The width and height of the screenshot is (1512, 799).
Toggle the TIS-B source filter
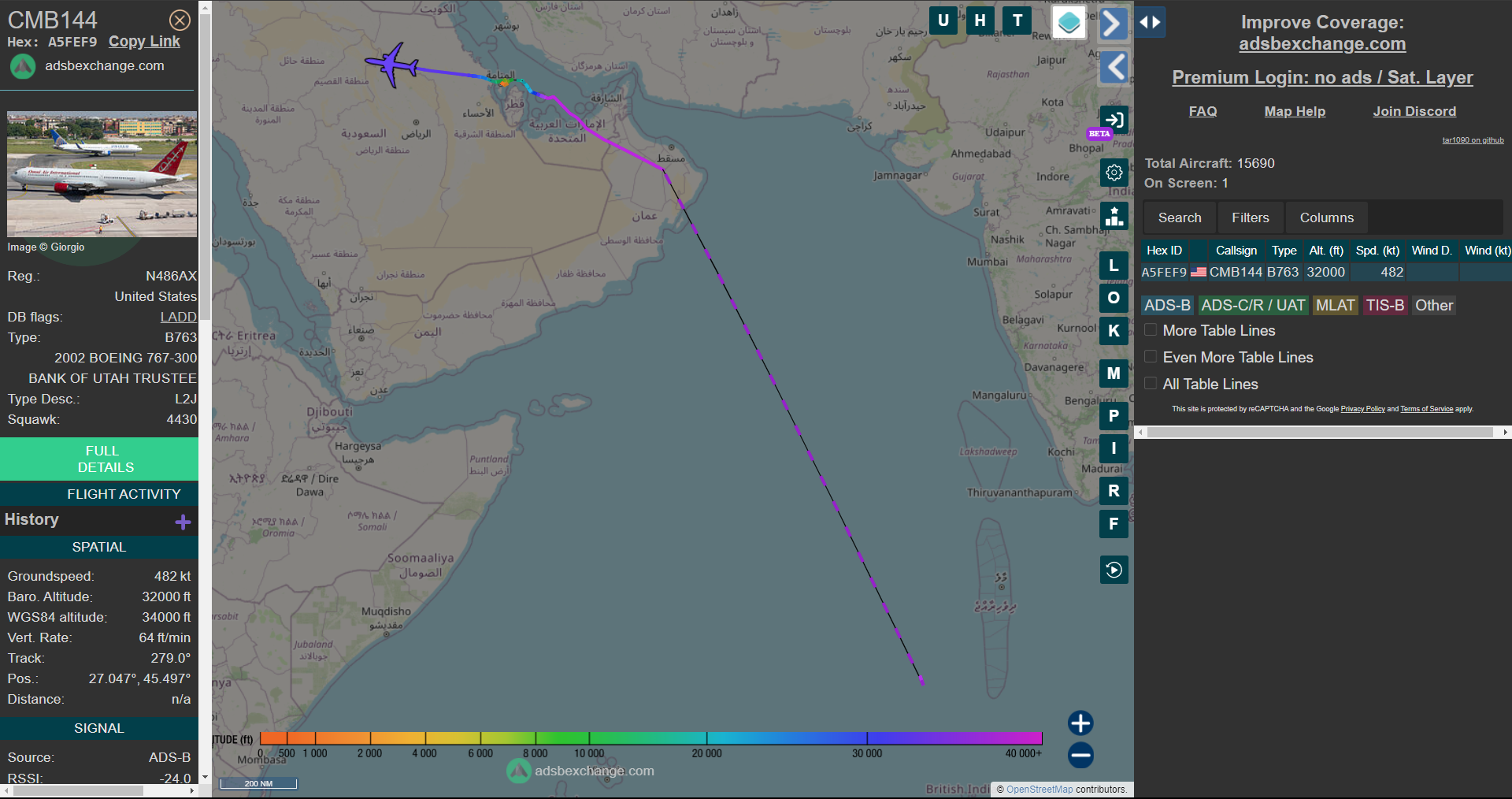1385,305
